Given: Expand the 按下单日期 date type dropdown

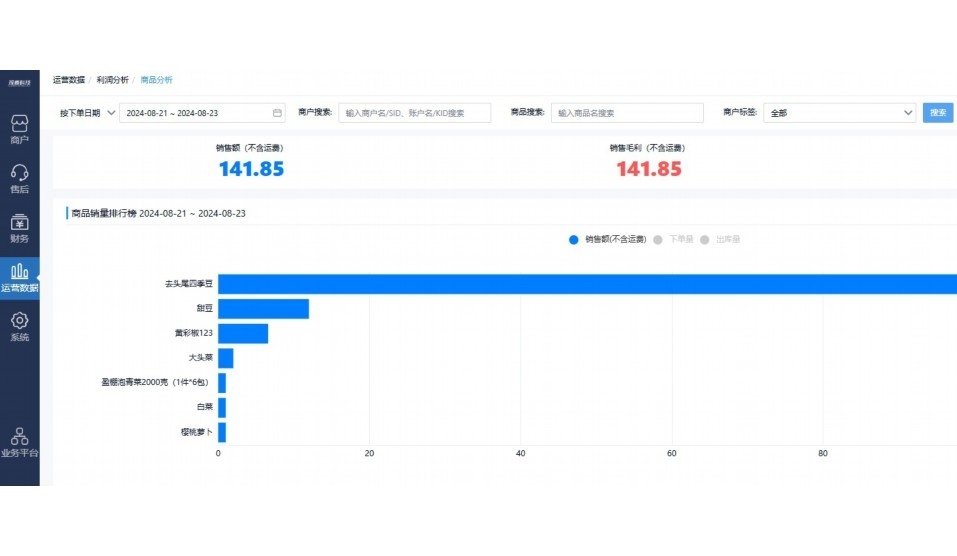Looking at the screenshot, I should 86,113.
